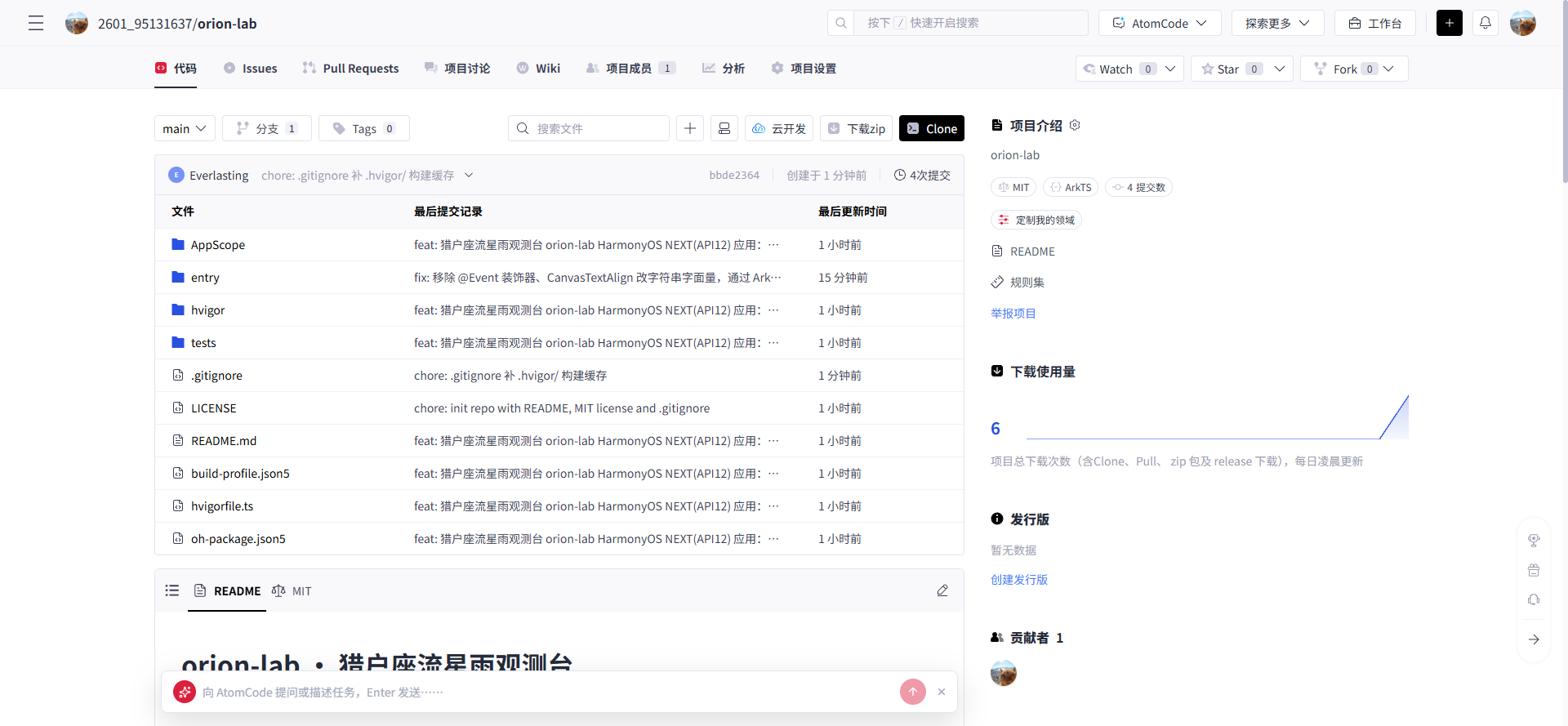Click 举报项目 report link
Screen dimensions: 1568x726
pos(1013,313)
